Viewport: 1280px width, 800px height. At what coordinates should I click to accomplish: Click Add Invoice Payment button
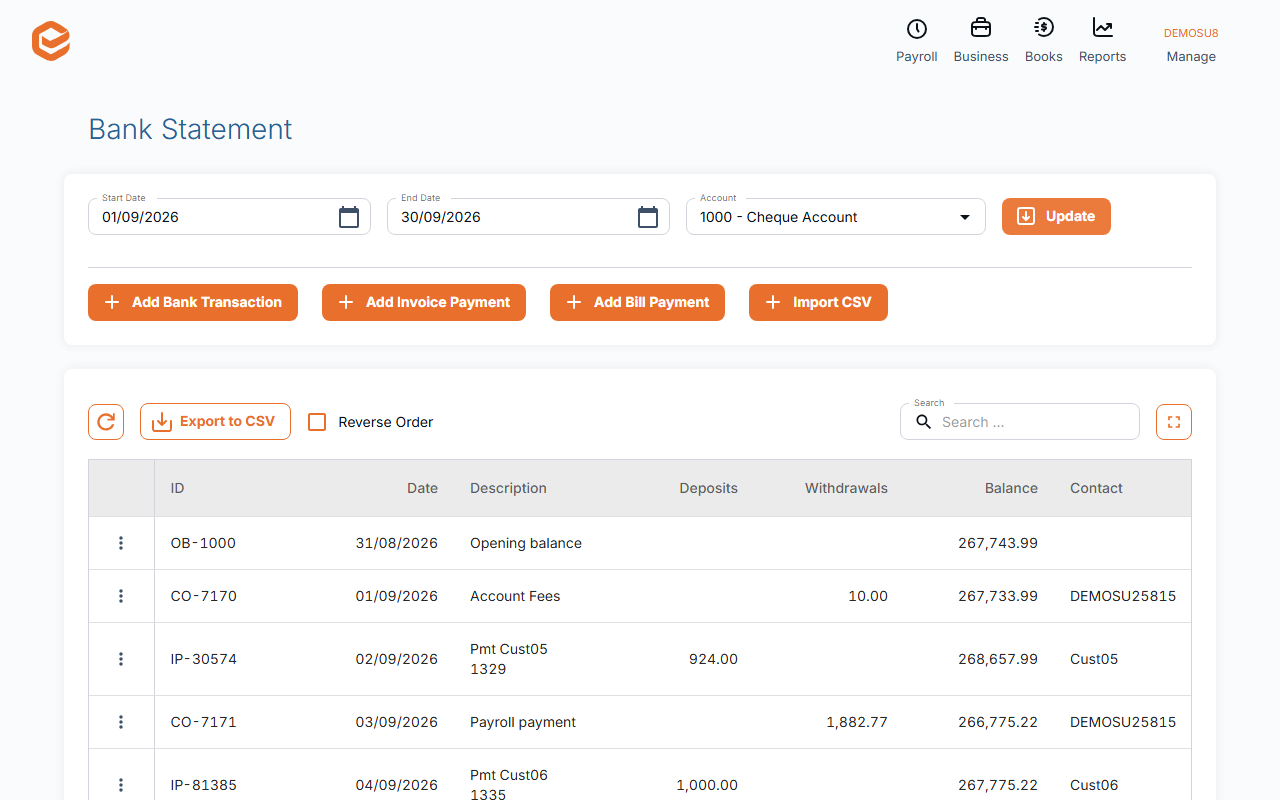click(424, 302)
